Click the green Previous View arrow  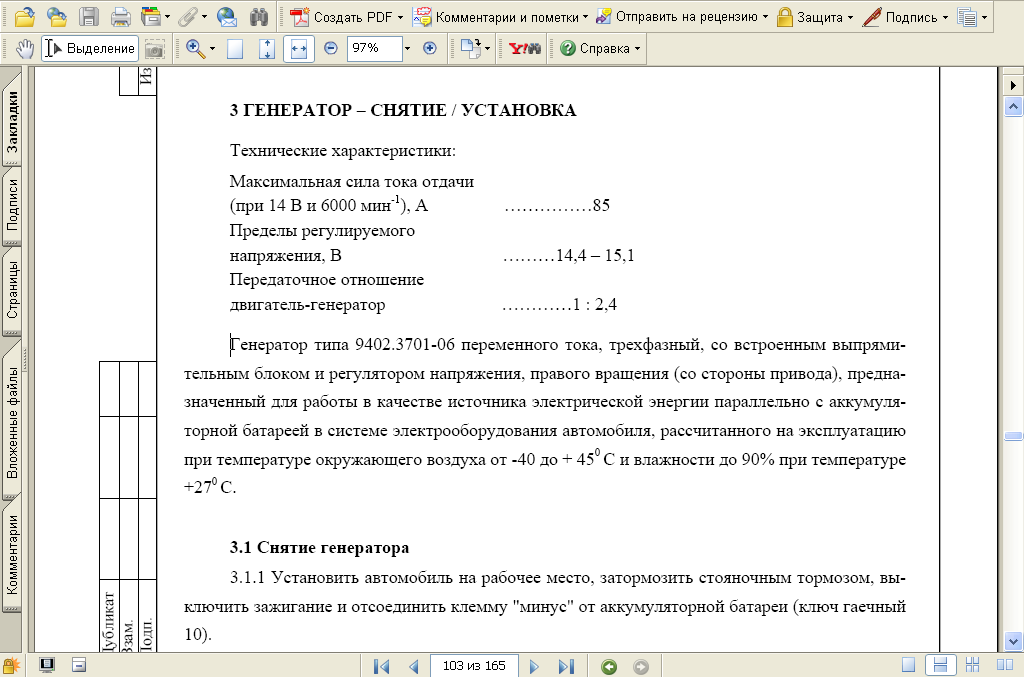tap(609, 666)
